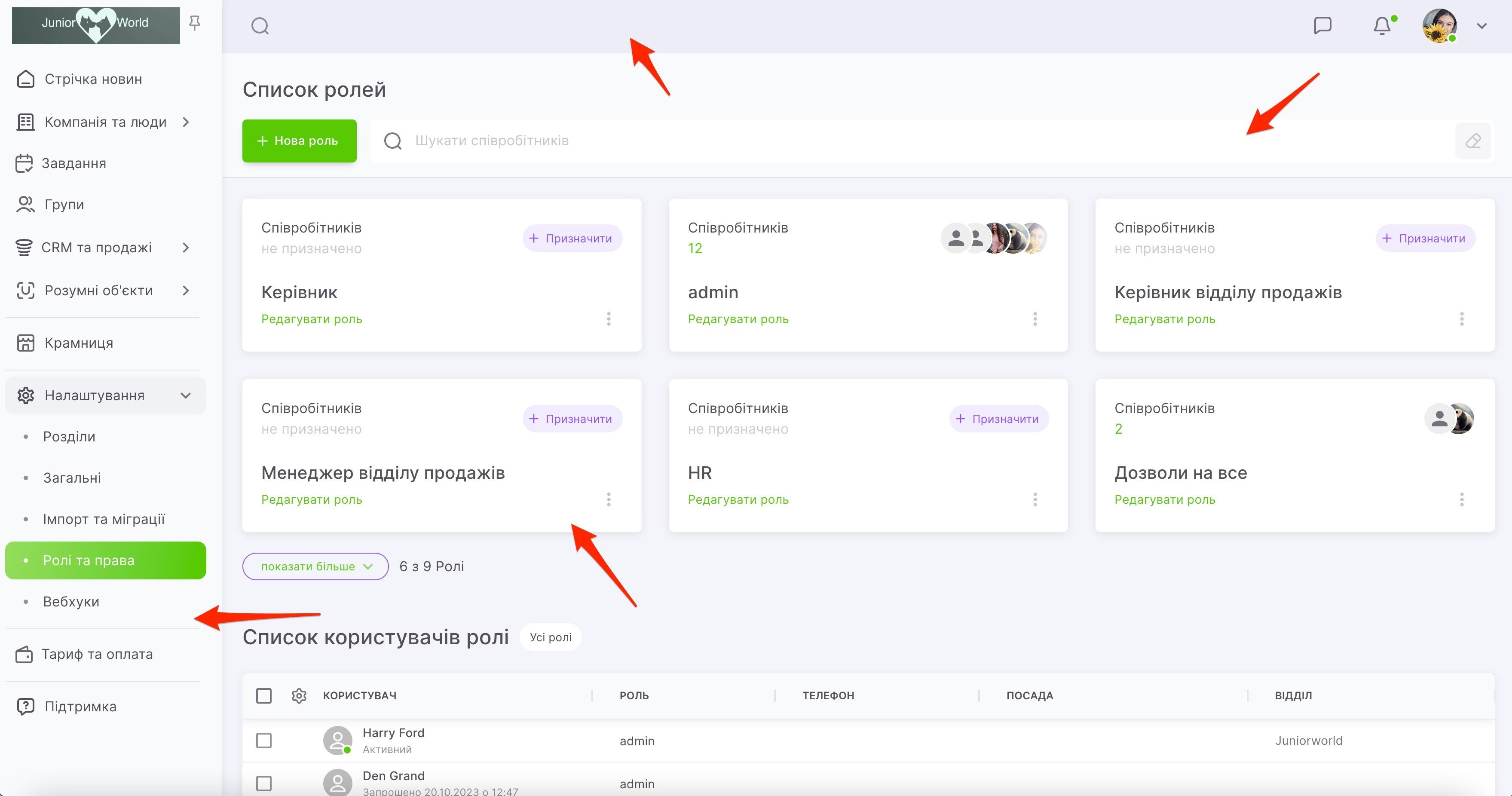Open the chat messages icon
The width and height of the screenshot is (1512, 796).
[x=1322, y=26]
